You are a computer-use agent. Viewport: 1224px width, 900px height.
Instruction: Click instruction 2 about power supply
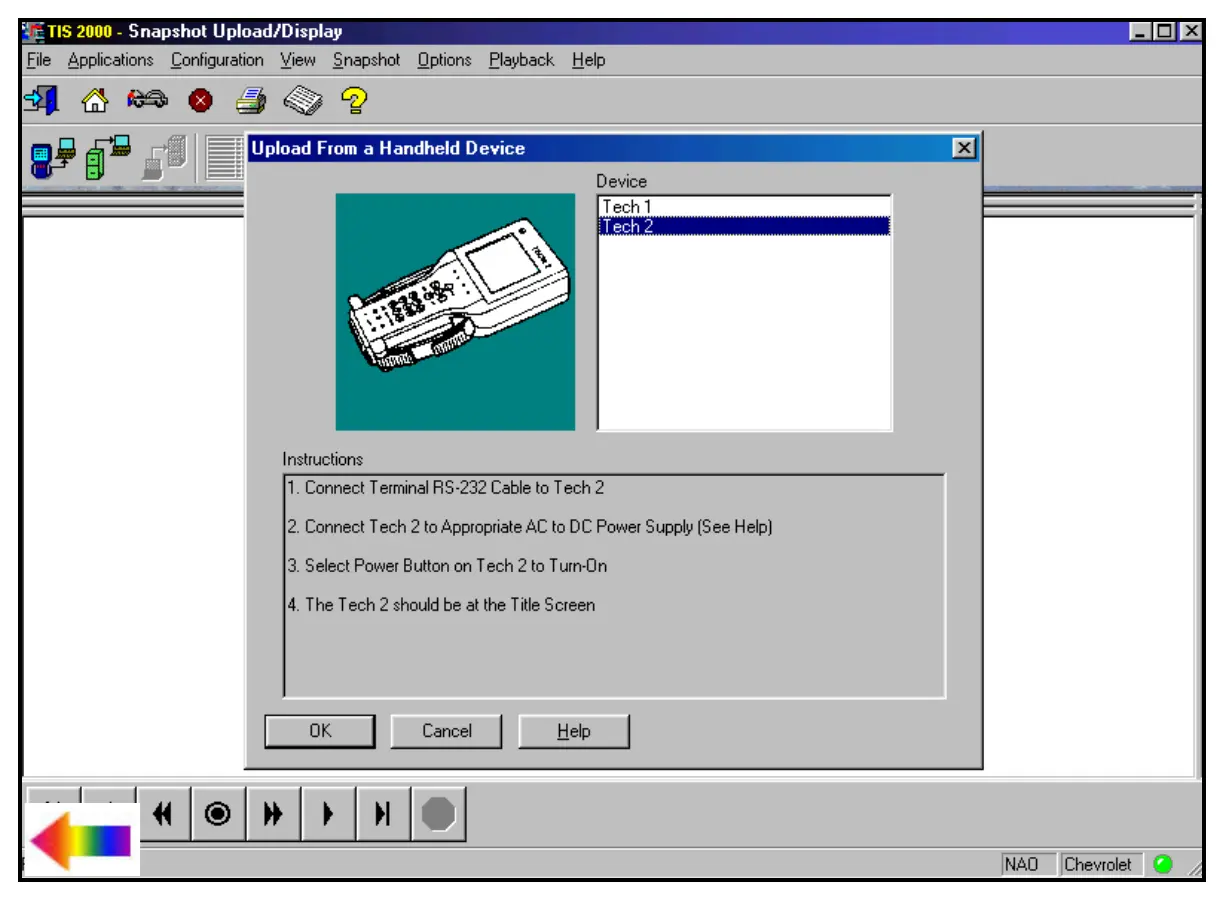[x=530, y=526]
